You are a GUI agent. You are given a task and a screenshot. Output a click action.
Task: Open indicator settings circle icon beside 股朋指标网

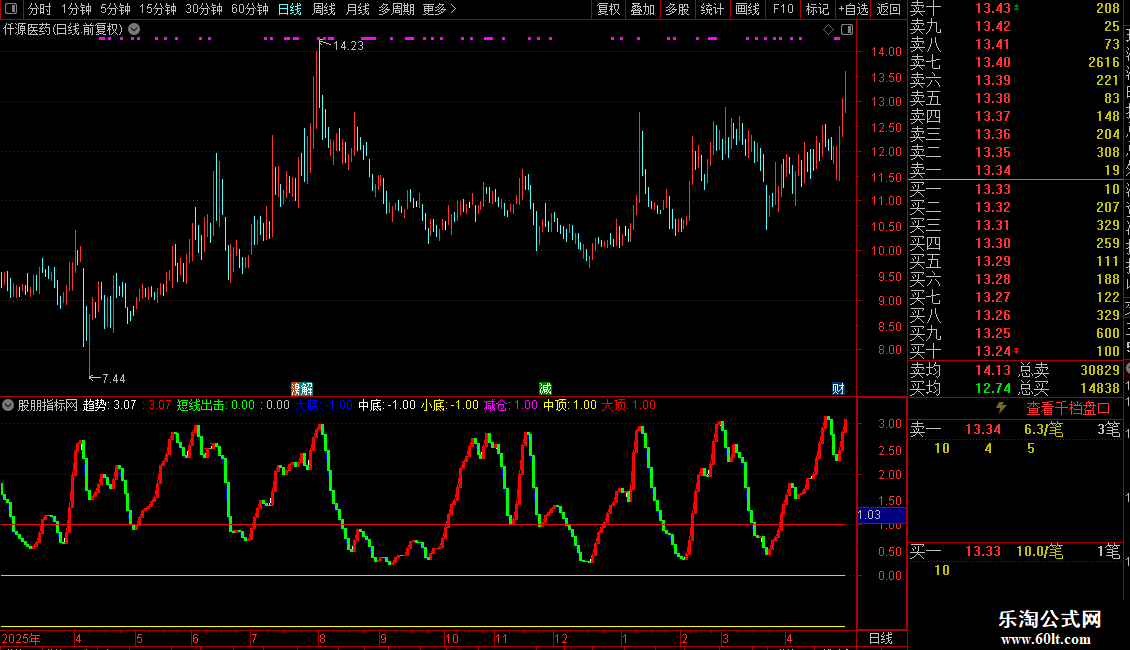click(8, 405)
